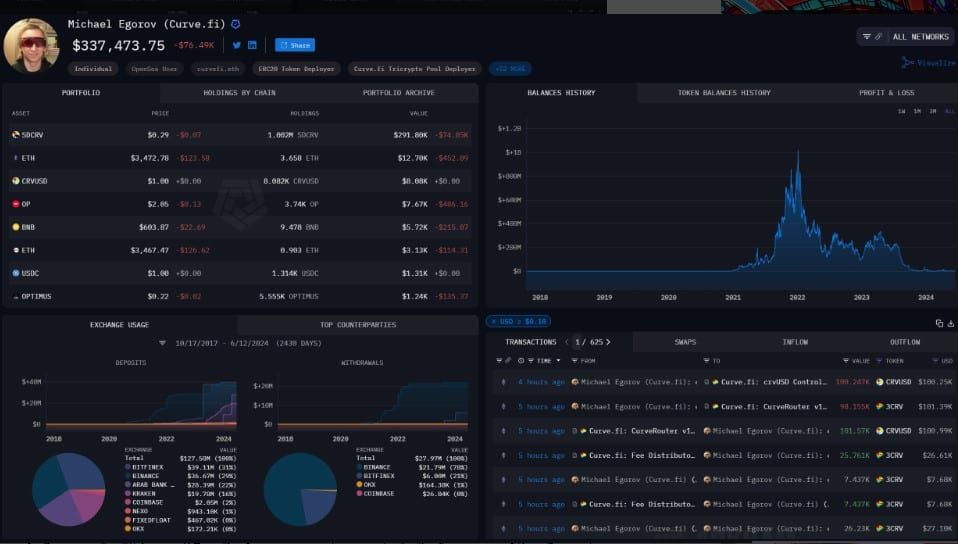The height and width of the screenshot is (544, 958).
Task: Click Ethereum chain icon on 4 hours ago row
Action: click(503, 382)
